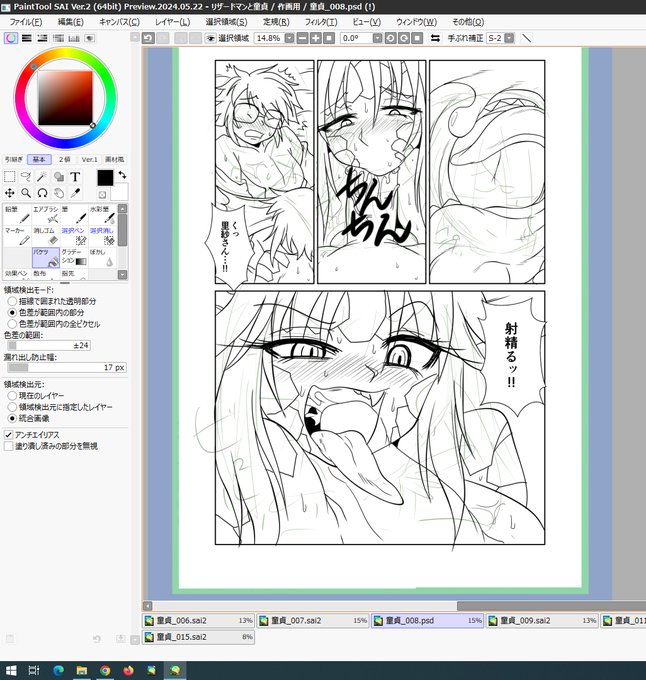Screen dimensions: 646x680
Task: Switch to document 童貞_015.sai2
Action: point(199,637)
